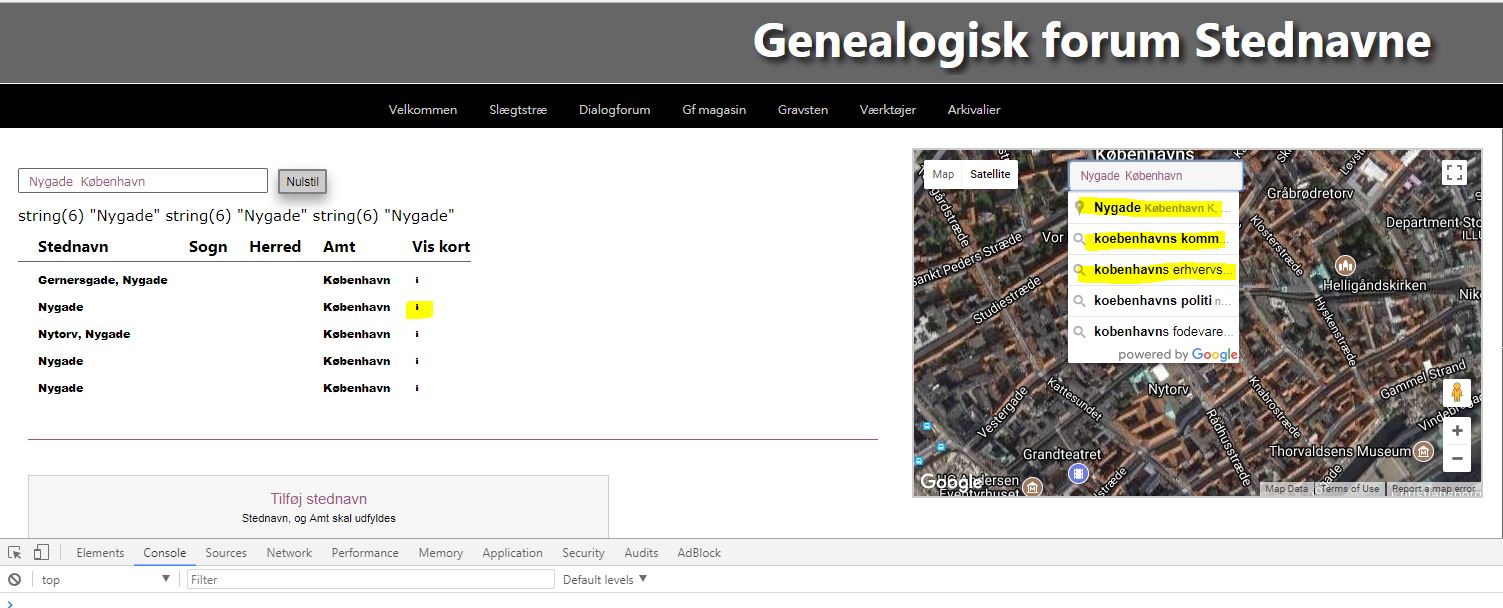Clear the console with the block icon
Screen dimensions: 1503x608
click(15, 580)
